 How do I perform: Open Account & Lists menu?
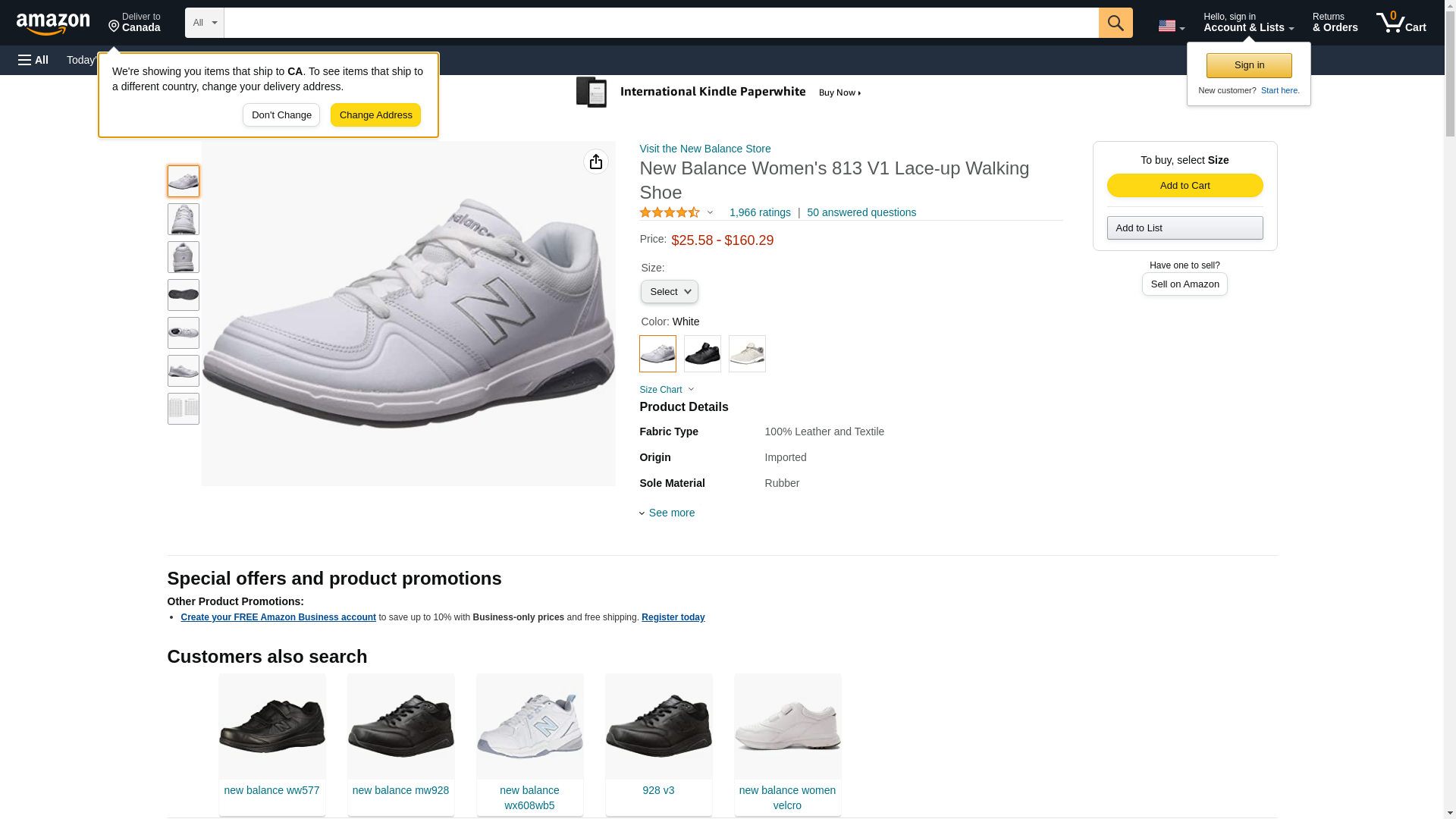1248,23
